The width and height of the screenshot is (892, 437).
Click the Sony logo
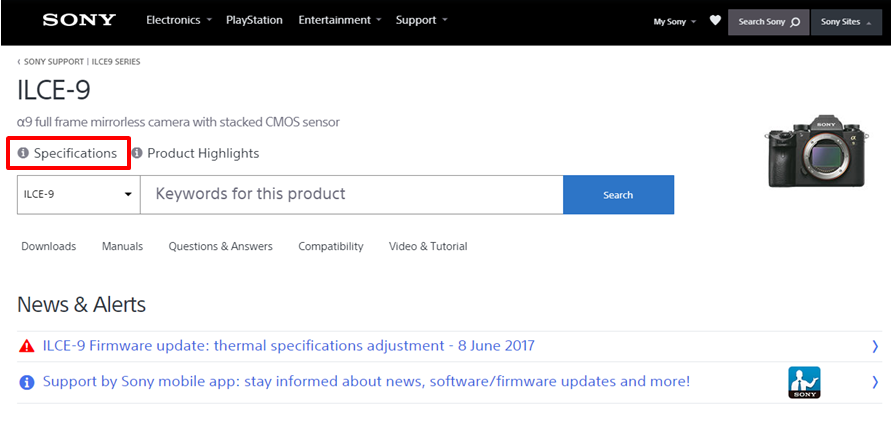pos(78,20)
